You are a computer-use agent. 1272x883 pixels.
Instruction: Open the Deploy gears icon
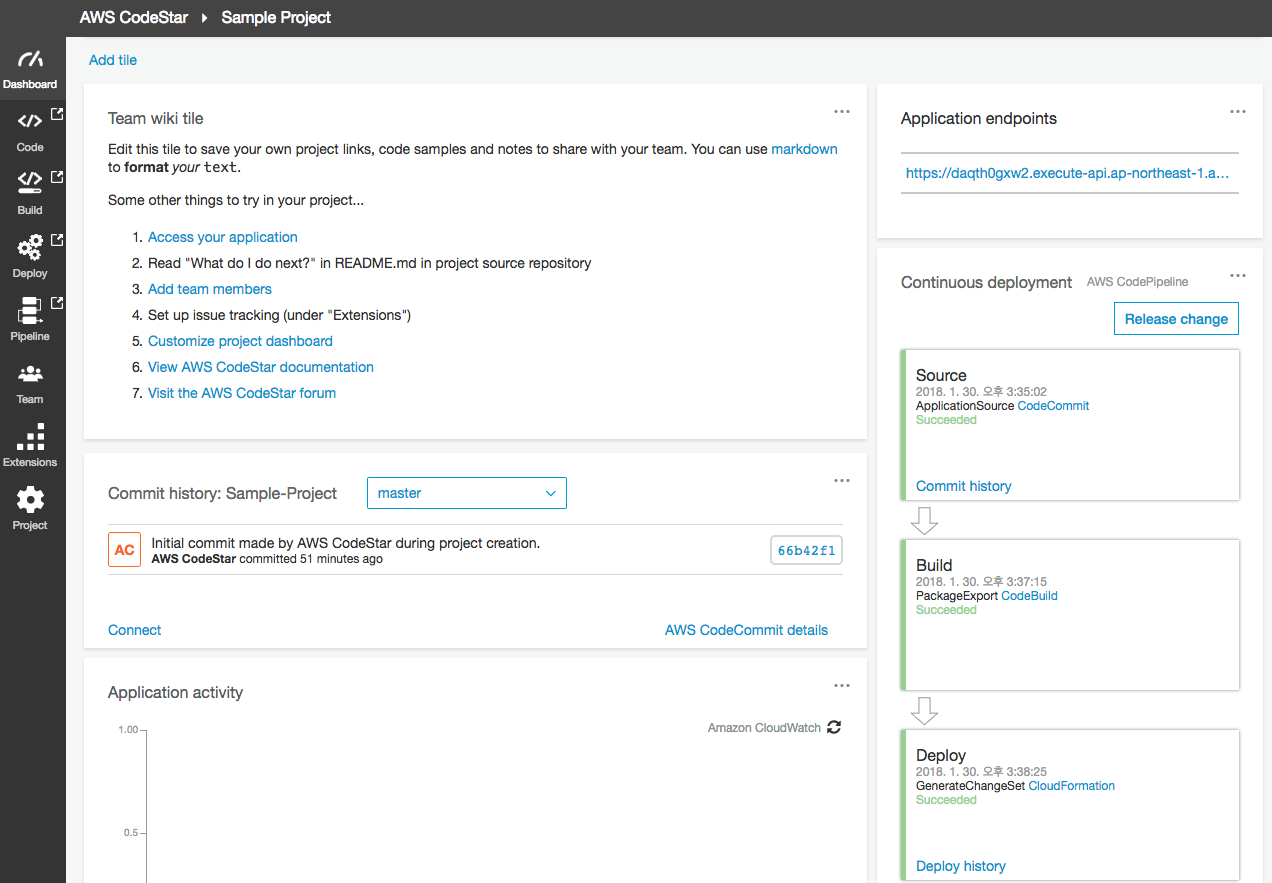[30, 247]
